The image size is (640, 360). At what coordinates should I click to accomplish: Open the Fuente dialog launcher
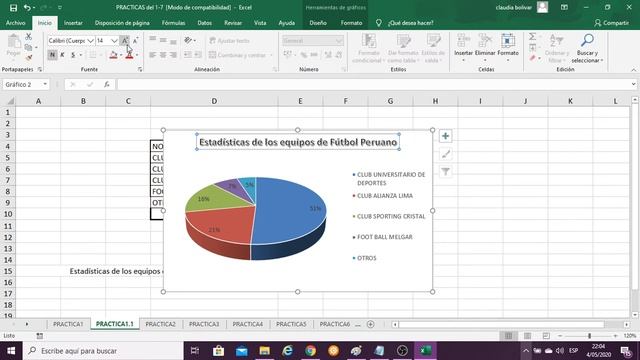tap(140, 70)
